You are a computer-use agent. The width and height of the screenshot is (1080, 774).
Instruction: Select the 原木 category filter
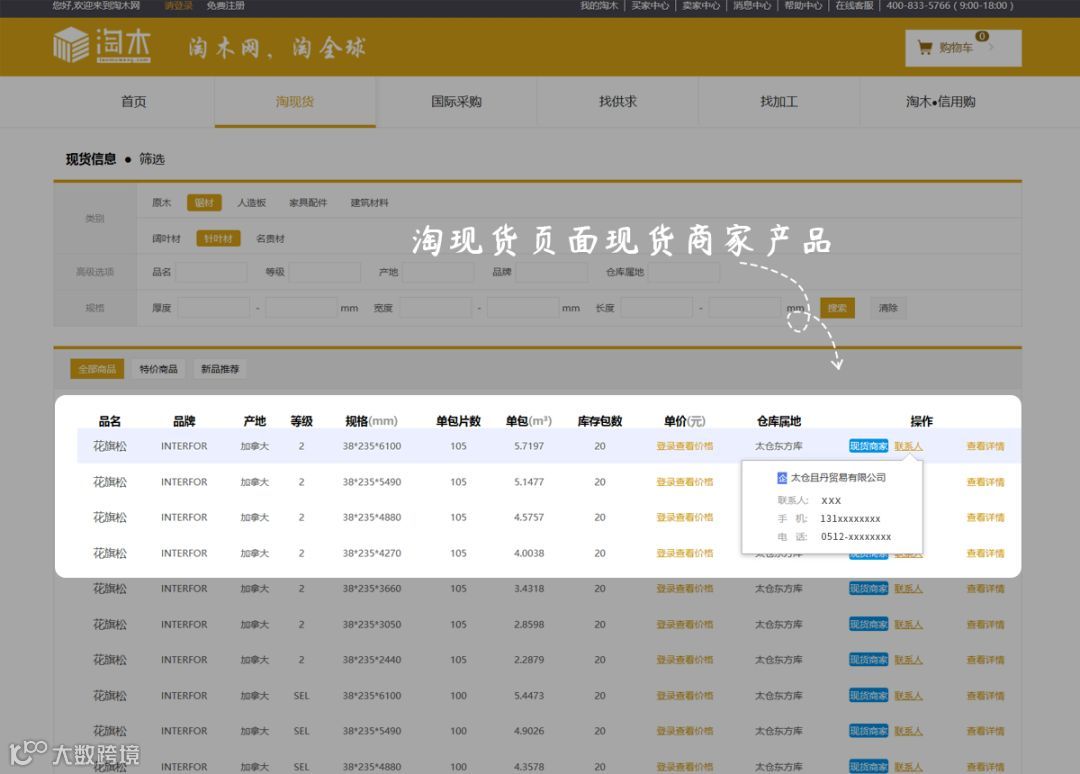(x=161, y=202)
